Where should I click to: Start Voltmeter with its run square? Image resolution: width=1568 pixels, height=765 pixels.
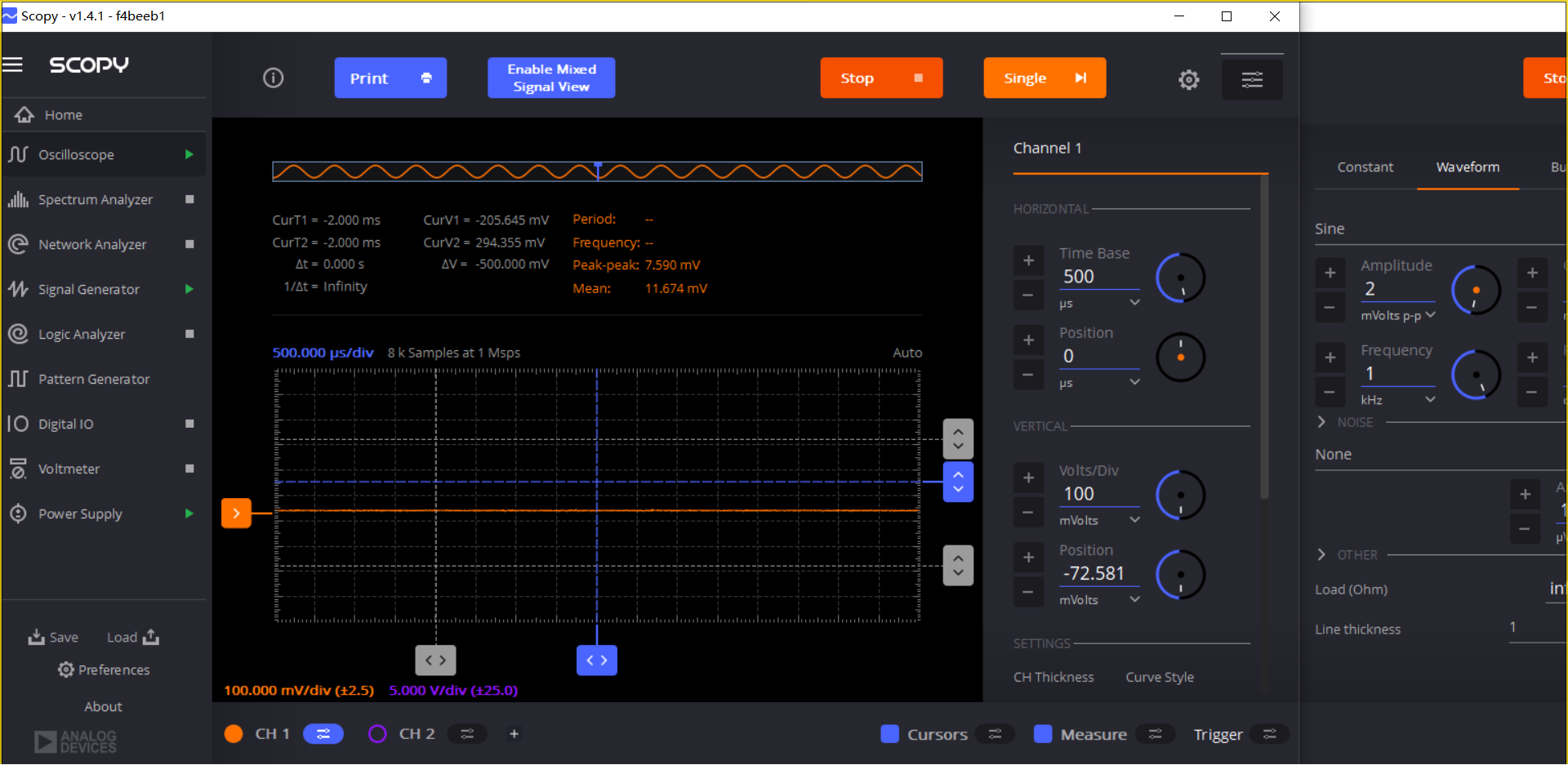tap(189, 469)
